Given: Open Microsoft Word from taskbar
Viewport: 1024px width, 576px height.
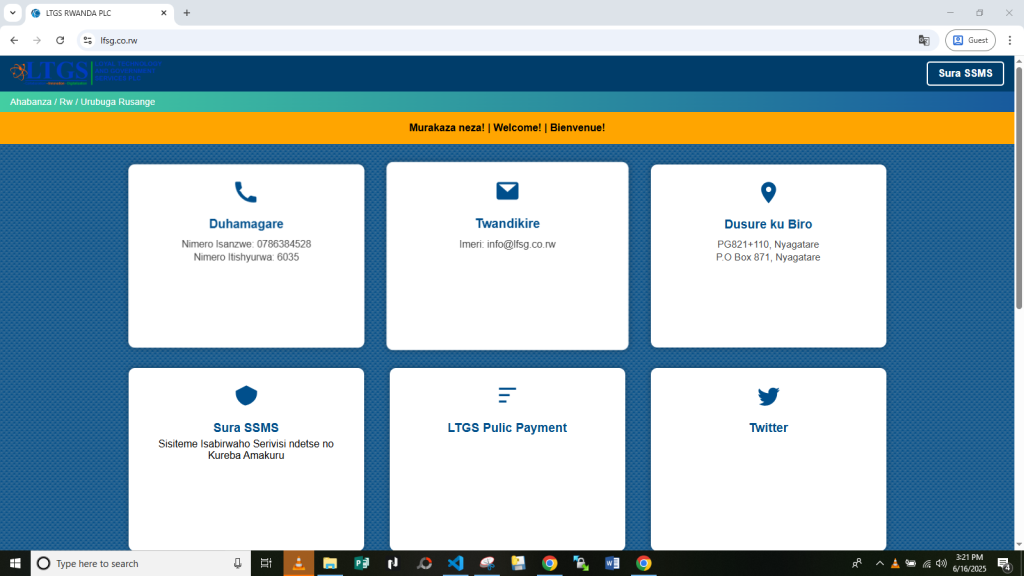Looking at the screenshot, I should click(x=612, y=563).
